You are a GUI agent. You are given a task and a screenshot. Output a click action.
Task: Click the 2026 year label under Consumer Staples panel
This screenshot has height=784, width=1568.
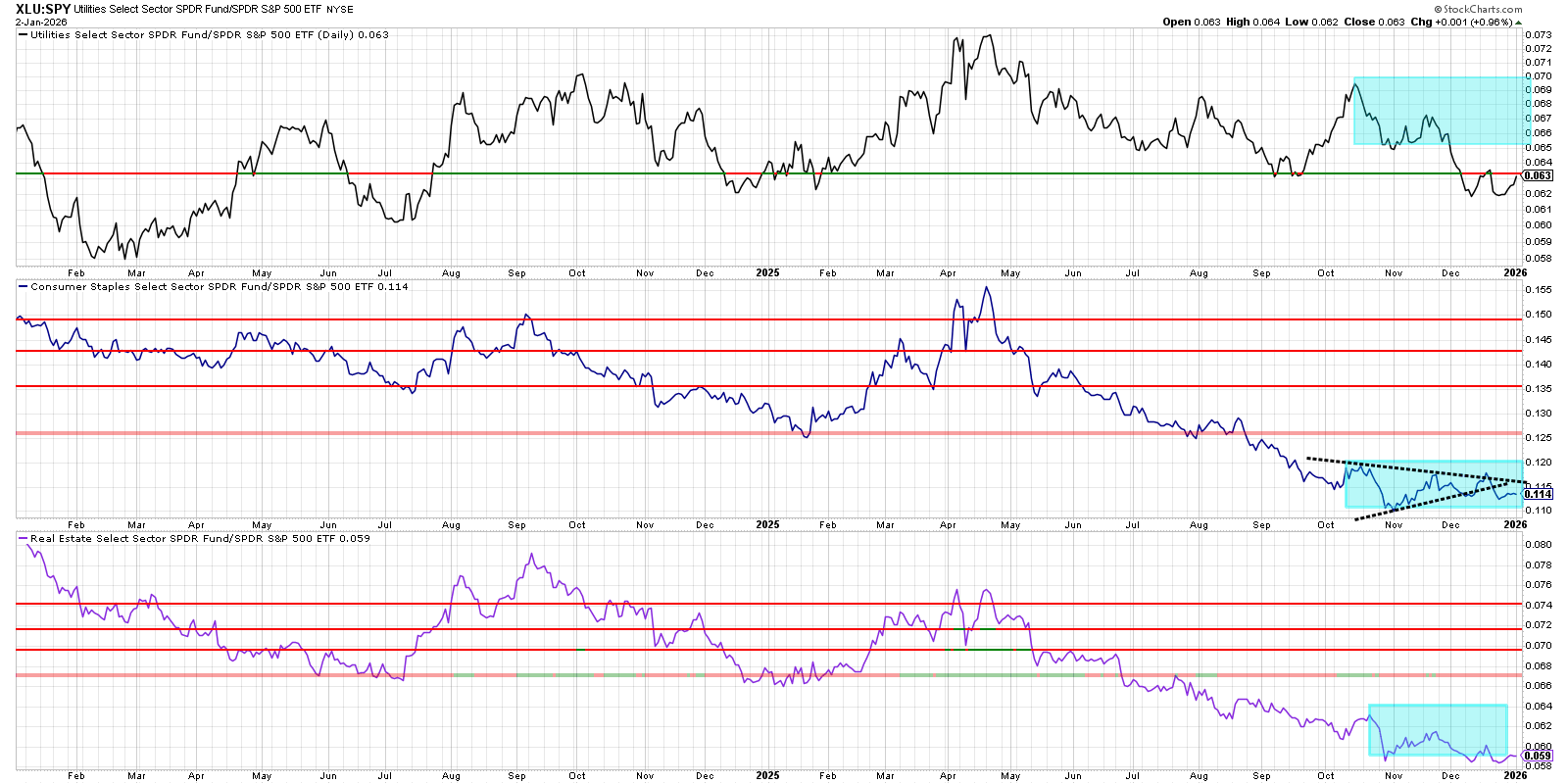pos(1515,524)
